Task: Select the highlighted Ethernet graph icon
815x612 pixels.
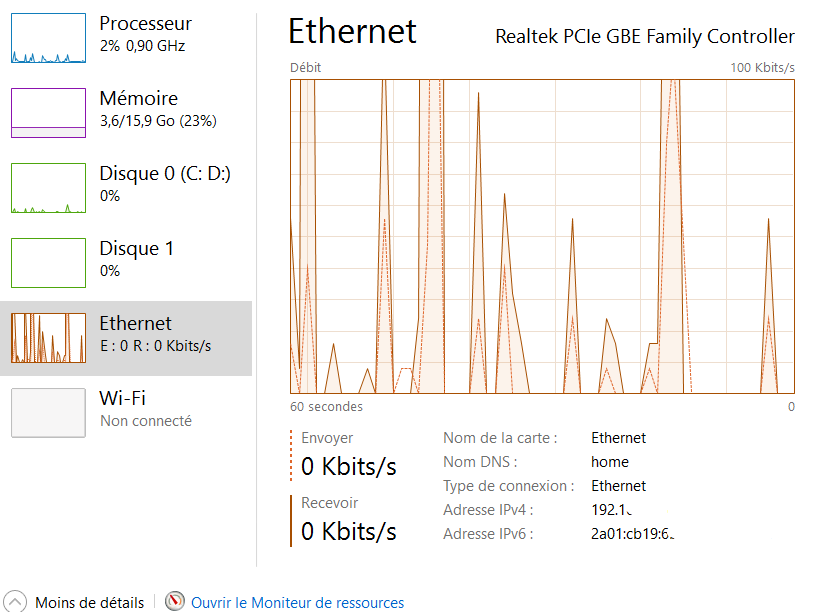Action: pos(48,337)
